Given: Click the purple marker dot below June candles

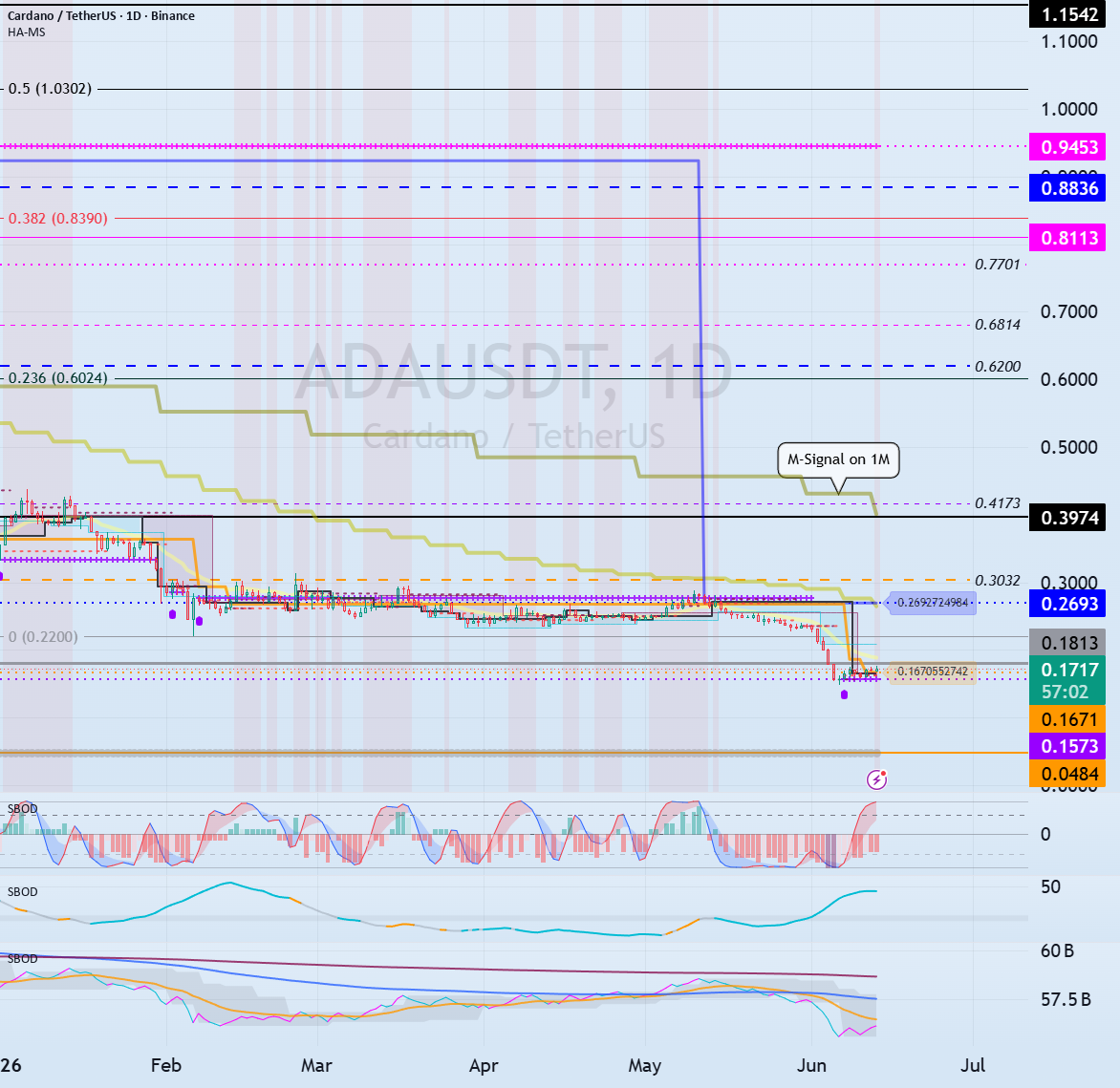Looking at the screenshot, I should coord(844,694).
